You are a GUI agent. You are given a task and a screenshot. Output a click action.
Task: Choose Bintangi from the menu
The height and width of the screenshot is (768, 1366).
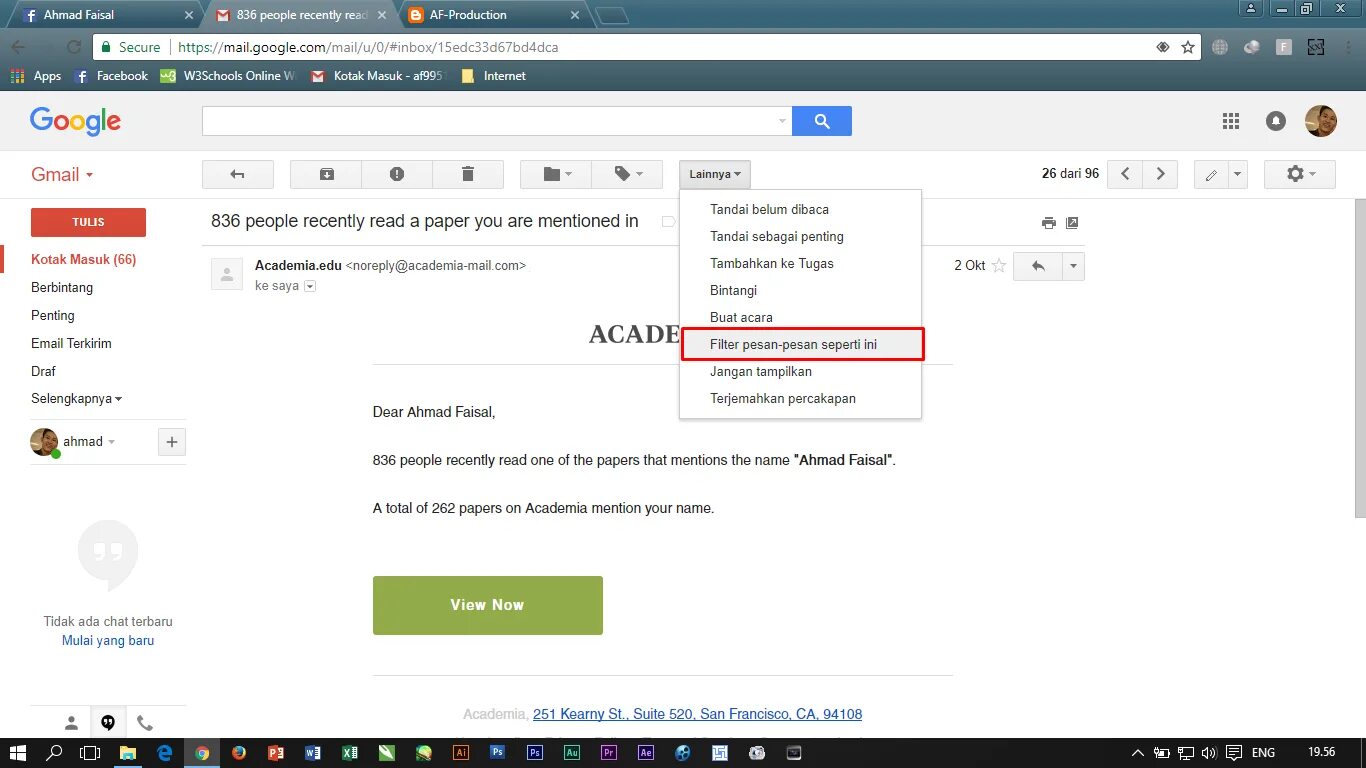coord(800,290)
